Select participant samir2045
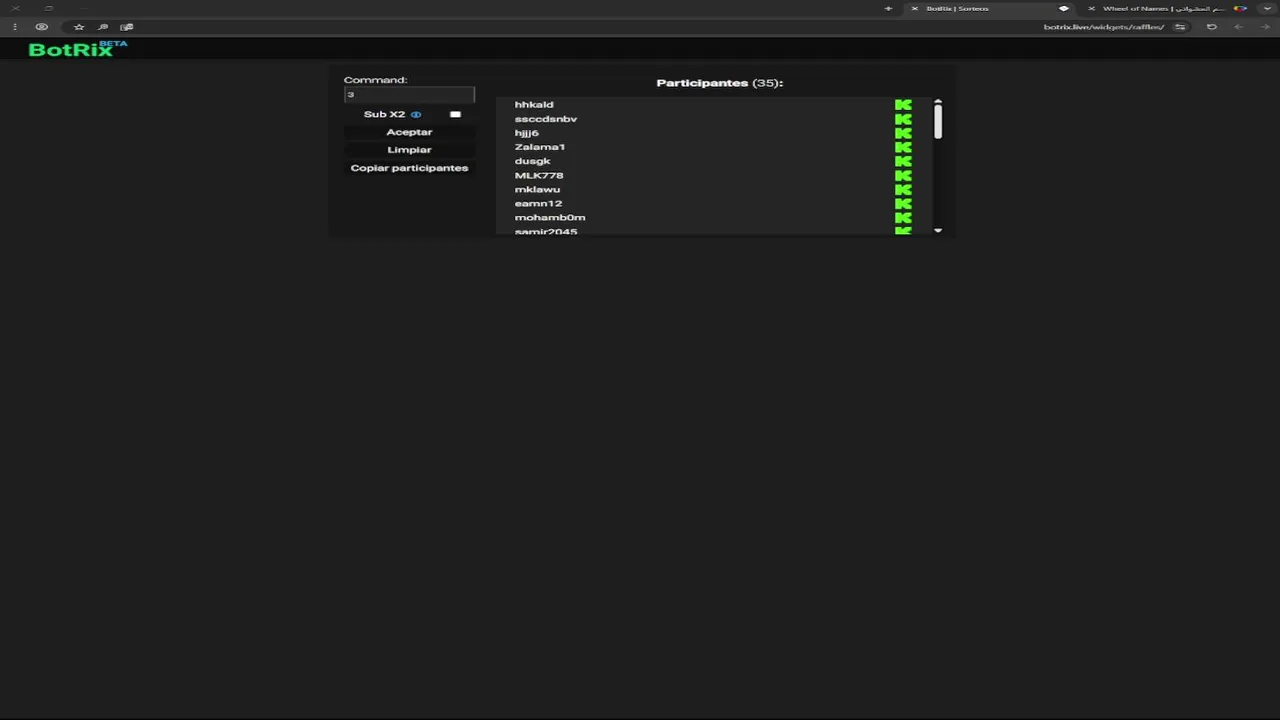 tap(546, 231)
